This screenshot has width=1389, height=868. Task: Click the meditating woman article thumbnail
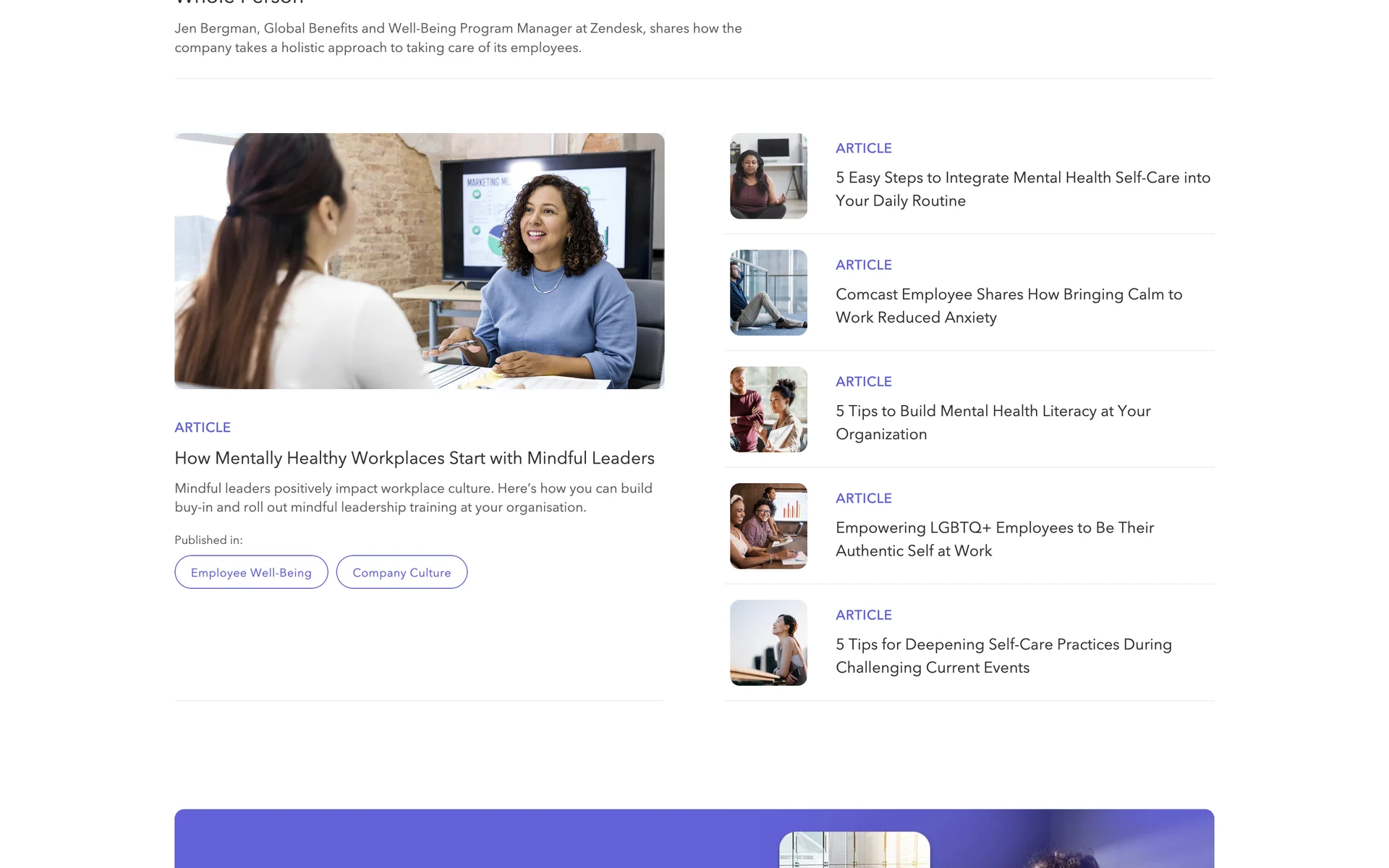(x=768, y=176)
